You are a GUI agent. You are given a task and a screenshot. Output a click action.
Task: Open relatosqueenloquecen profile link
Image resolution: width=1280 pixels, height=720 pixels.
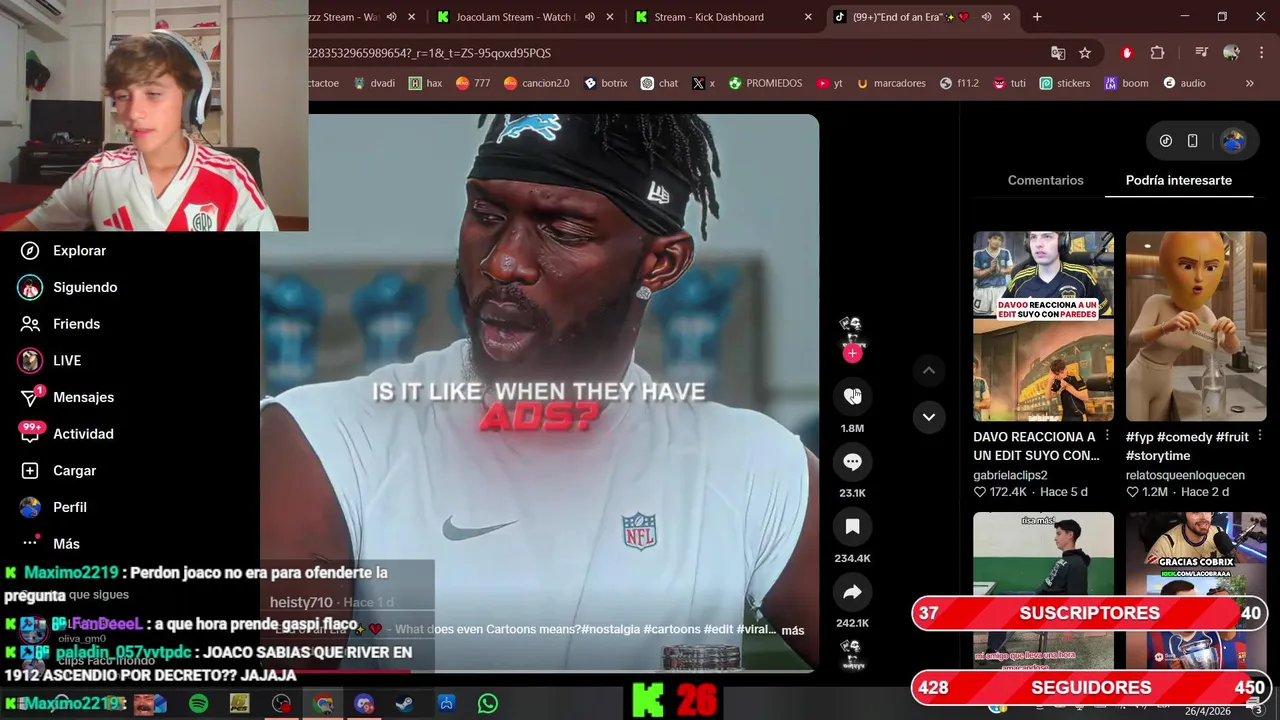pos(1185,475)
